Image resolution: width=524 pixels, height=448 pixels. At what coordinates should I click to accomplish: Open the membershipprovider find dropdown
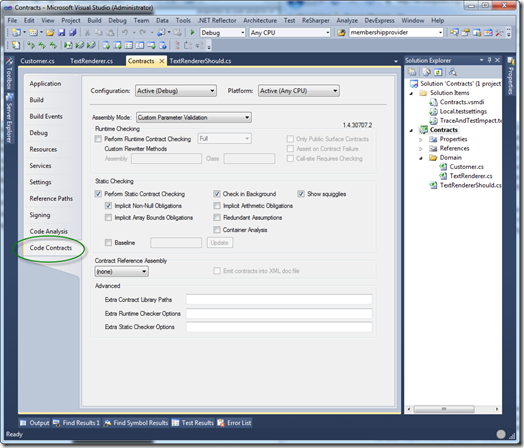point(396,32)
